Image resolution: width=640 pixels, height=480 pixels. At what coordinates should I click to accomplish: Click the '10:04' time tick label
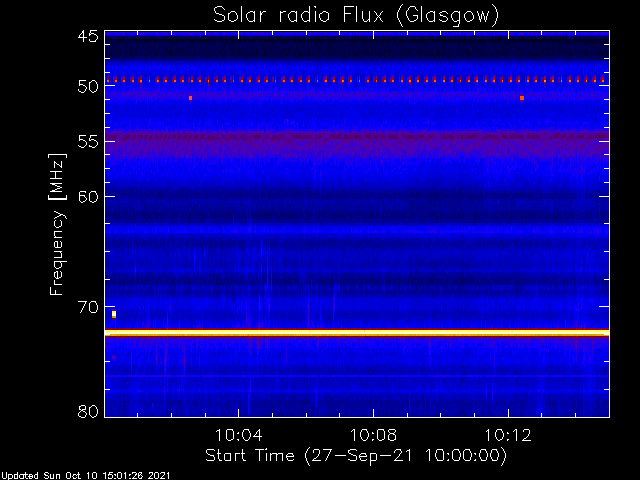click(x=238, y=435)
